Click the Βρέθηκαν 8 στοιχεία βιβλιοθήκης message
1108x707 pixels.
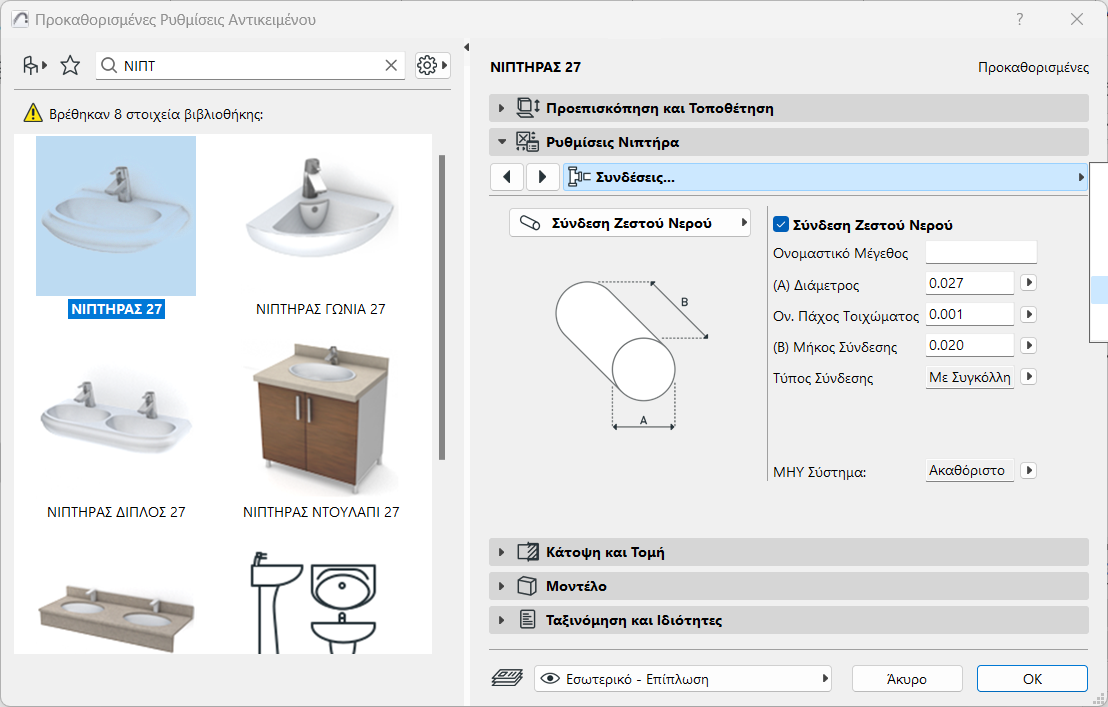[x=156, y=114]
